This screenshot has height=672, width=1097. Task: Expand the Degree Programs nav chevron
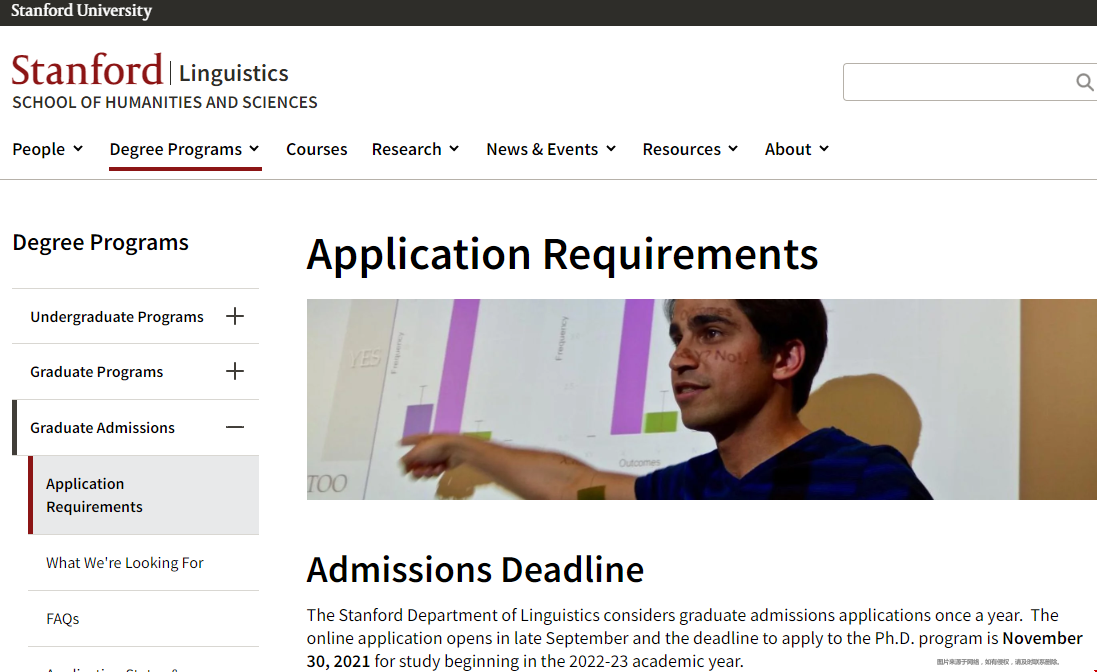[x=254, y=148]
